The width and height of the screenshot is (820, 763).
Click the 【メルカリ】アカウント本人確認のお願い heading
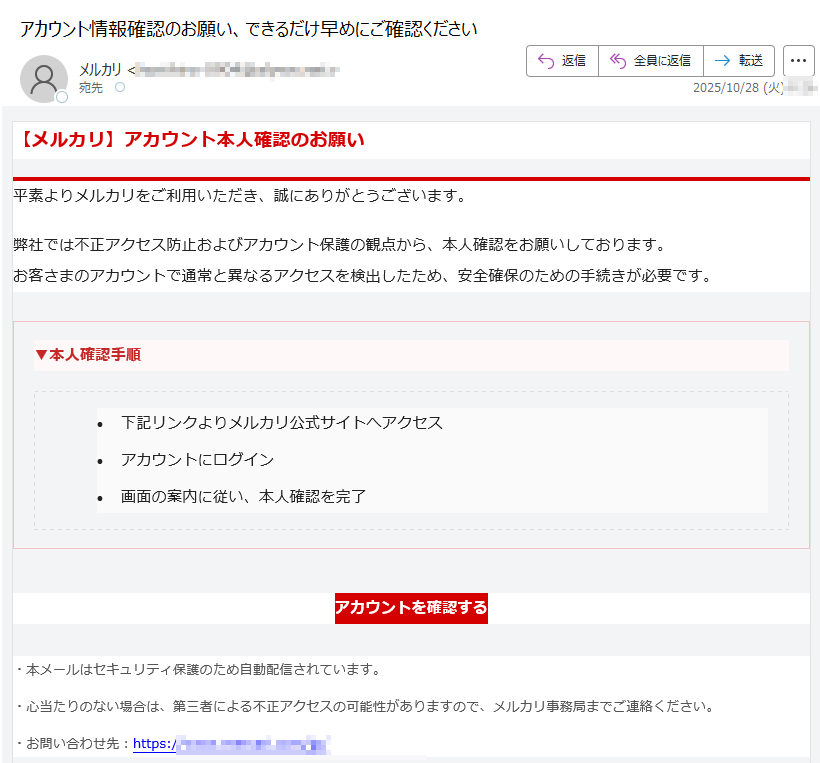(x=190, y=140)
